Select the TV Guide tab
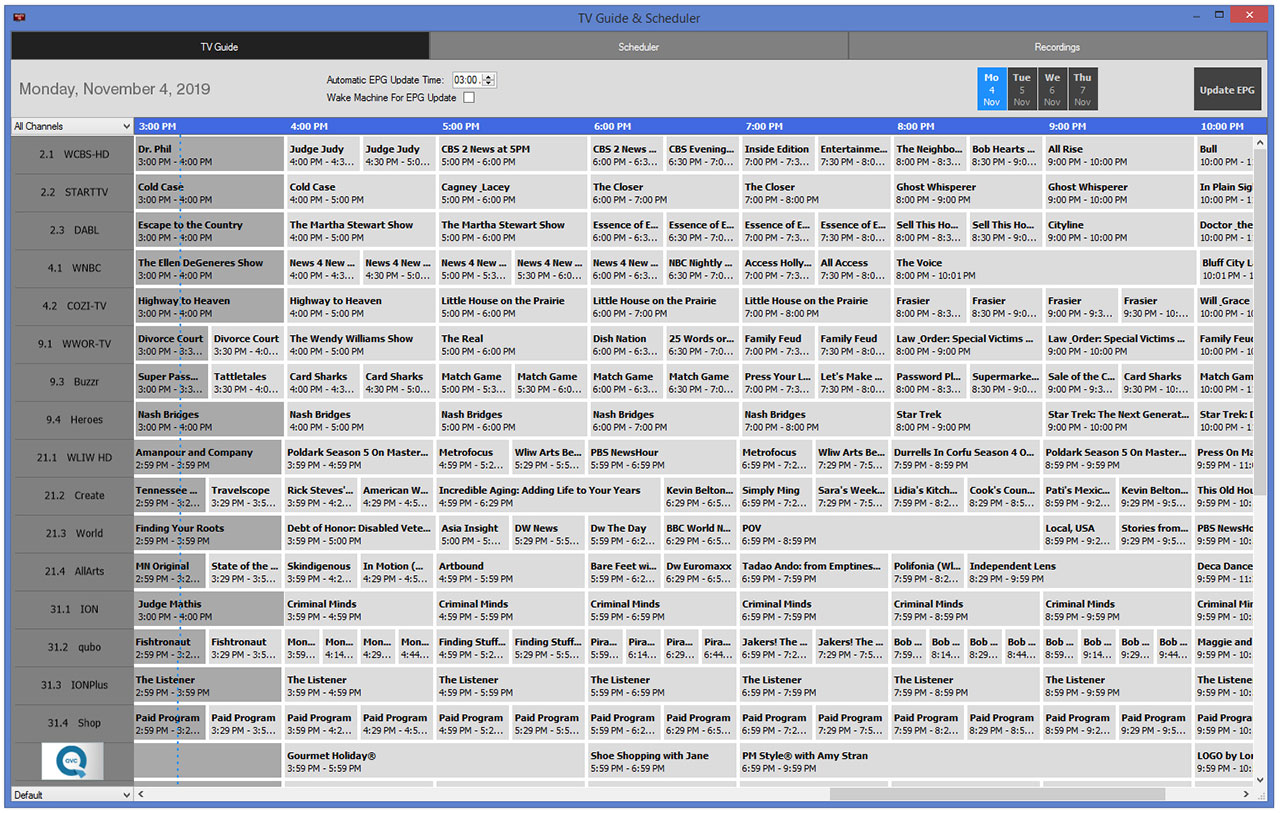Screen dimensions: 1280x813 pyautogui.click(x=220, y=46)
